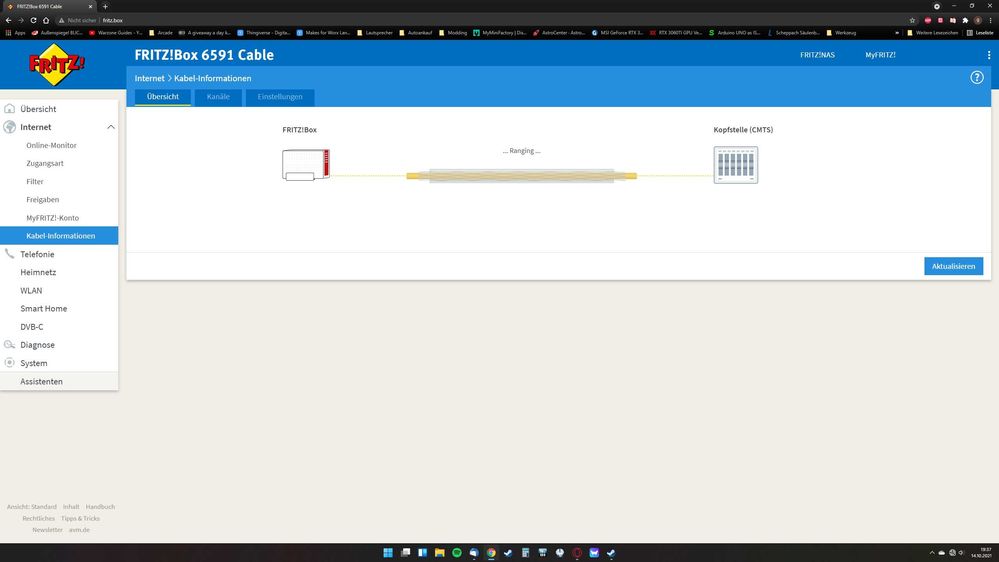Click the System gear icon in sidebar
The image size is (999, 562).
(10, 363)
